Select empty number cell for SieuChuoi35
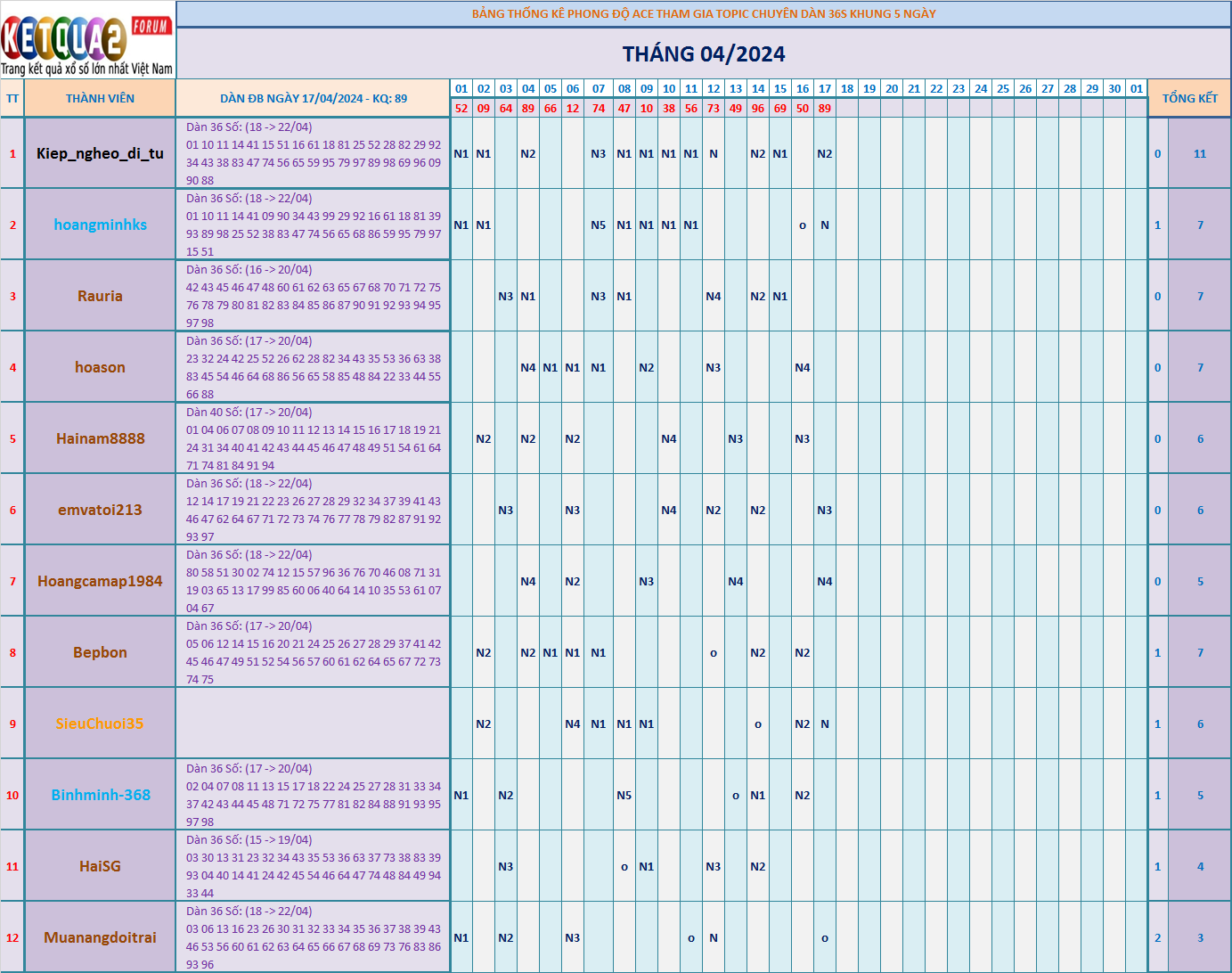Viewport: 1232px width, 973px height. pyautogui.click(x=313, y=724)
